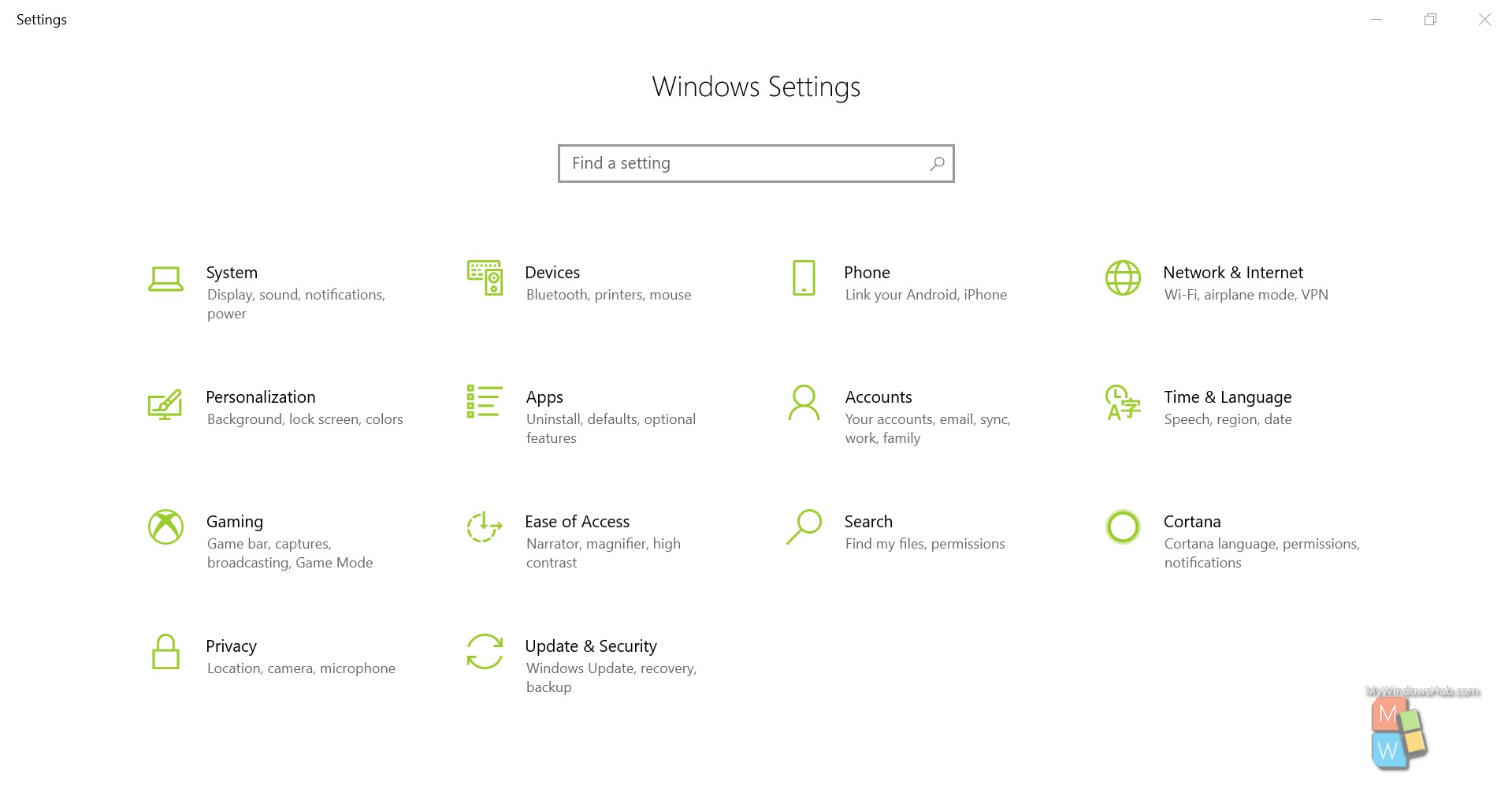Close the Settings window
The image size is (1512, 800).
pos(1484,20)
